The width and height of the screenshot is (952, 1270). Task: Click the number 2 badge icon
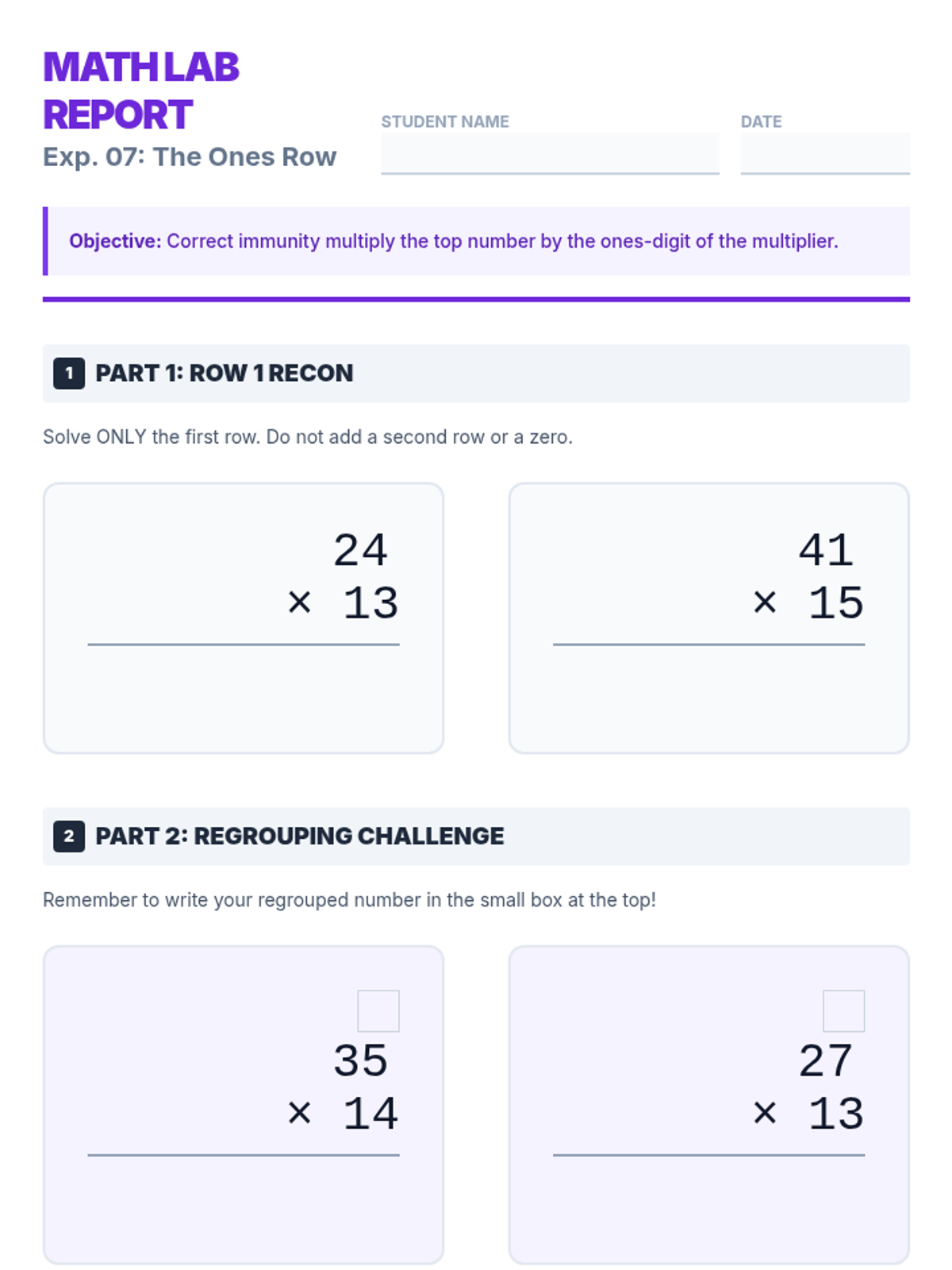[x=69, y=836]
